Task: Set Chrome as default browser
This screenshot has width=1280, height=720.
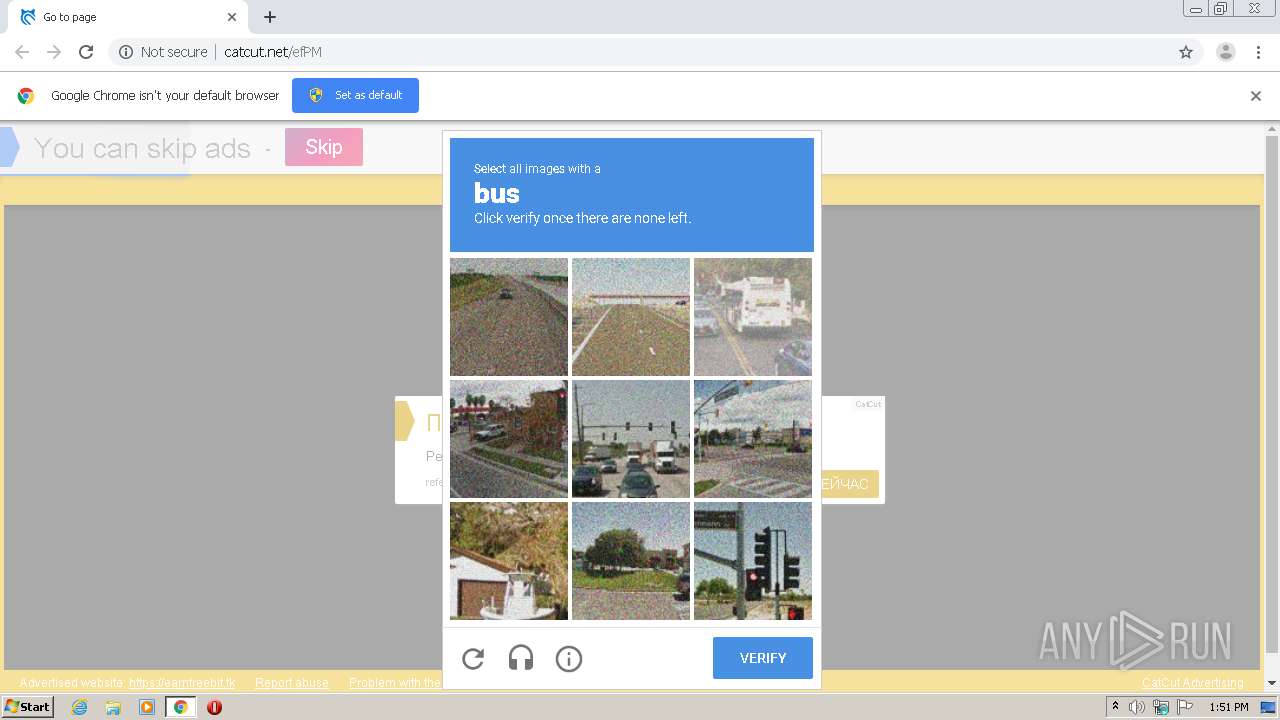Action: (355, 95)
